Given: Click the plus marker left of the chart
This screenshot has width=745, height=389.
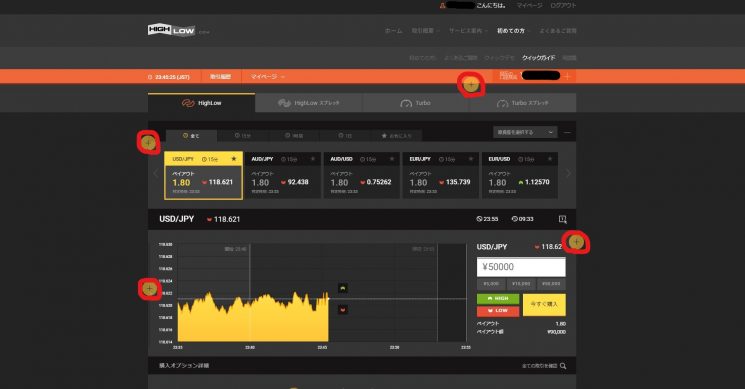Looking at the screenshot, I should [x=150, y=288].
